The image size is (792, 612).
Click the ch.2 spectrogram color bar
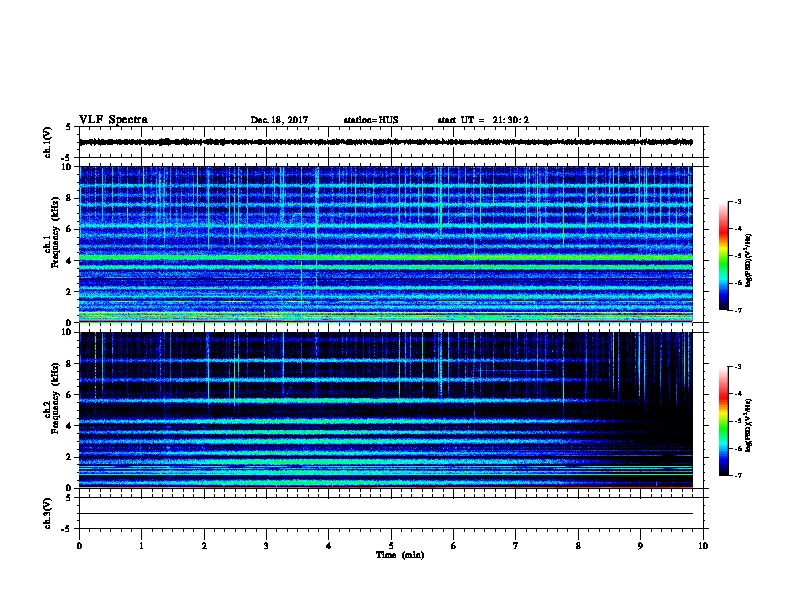coord(723,421)
